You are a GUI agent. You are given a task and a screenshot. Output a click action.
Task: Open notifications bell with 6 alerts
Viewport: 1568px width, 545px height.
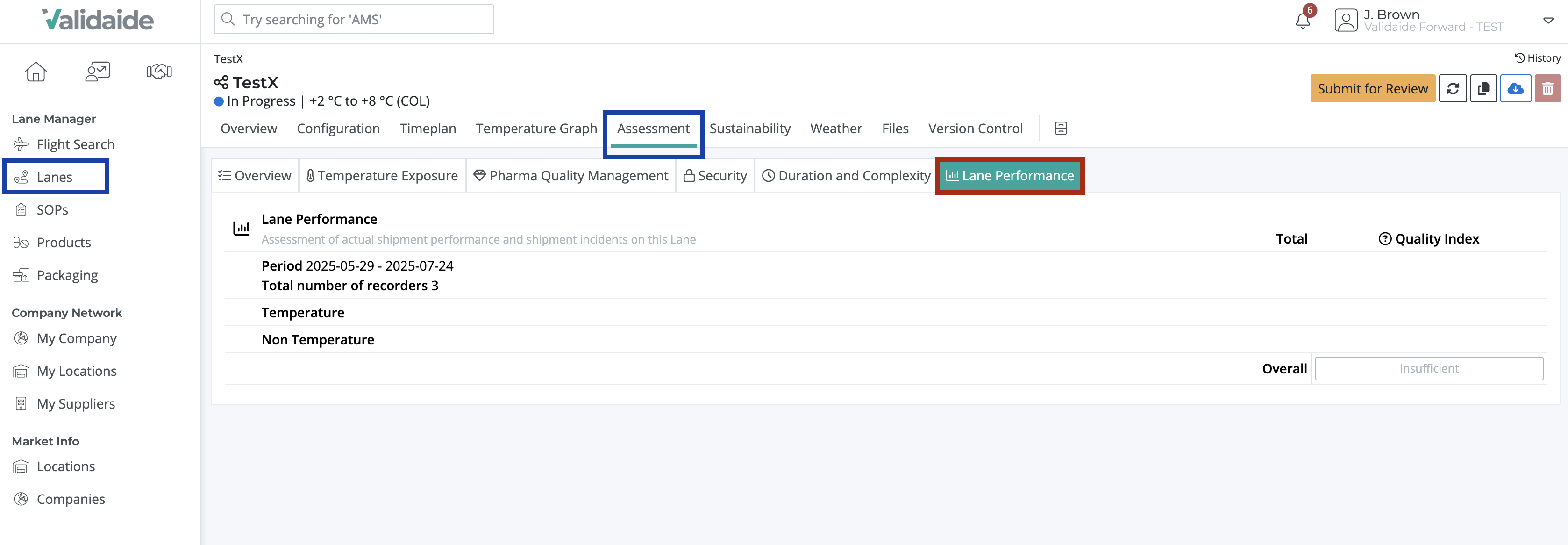click(1303, 20)
